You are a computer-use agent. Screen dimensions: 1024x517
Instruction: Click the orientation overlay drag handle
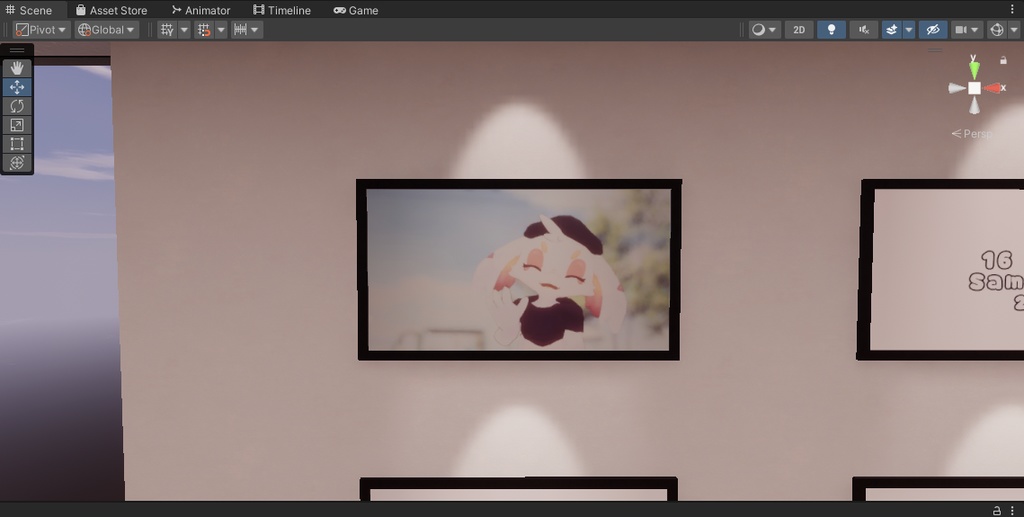(935, 50)
